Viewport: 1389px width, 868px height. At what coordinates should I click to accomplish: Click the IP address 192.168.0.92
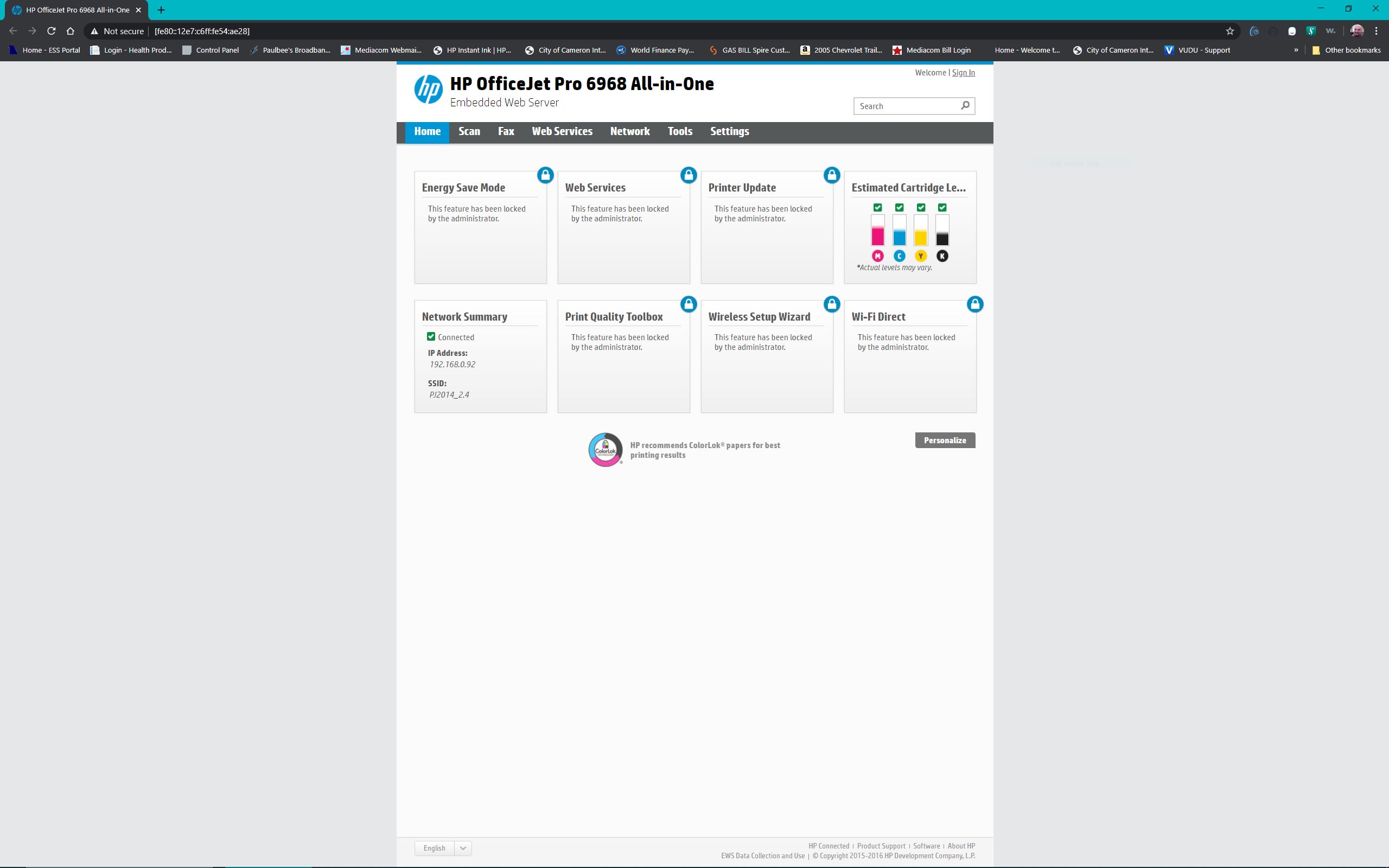[453, 364]
